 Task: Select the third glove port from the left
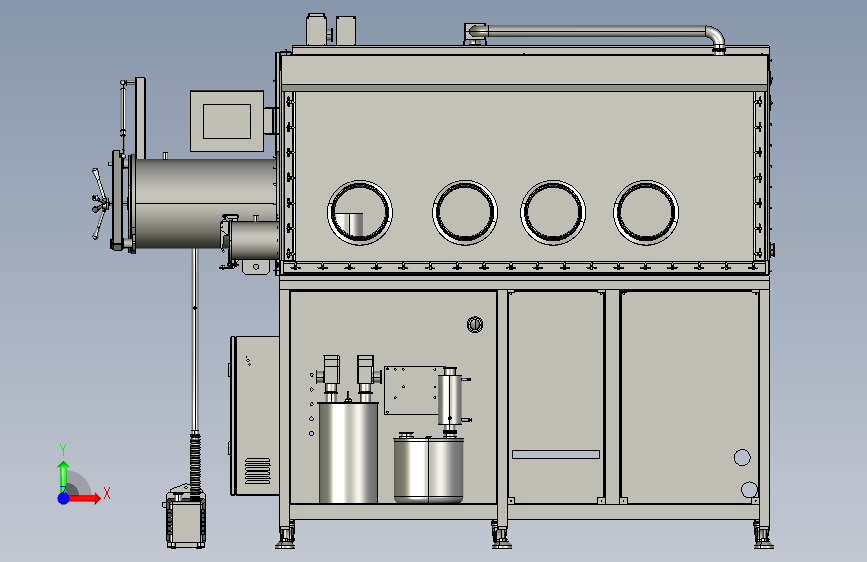click(x=553, y=212)
